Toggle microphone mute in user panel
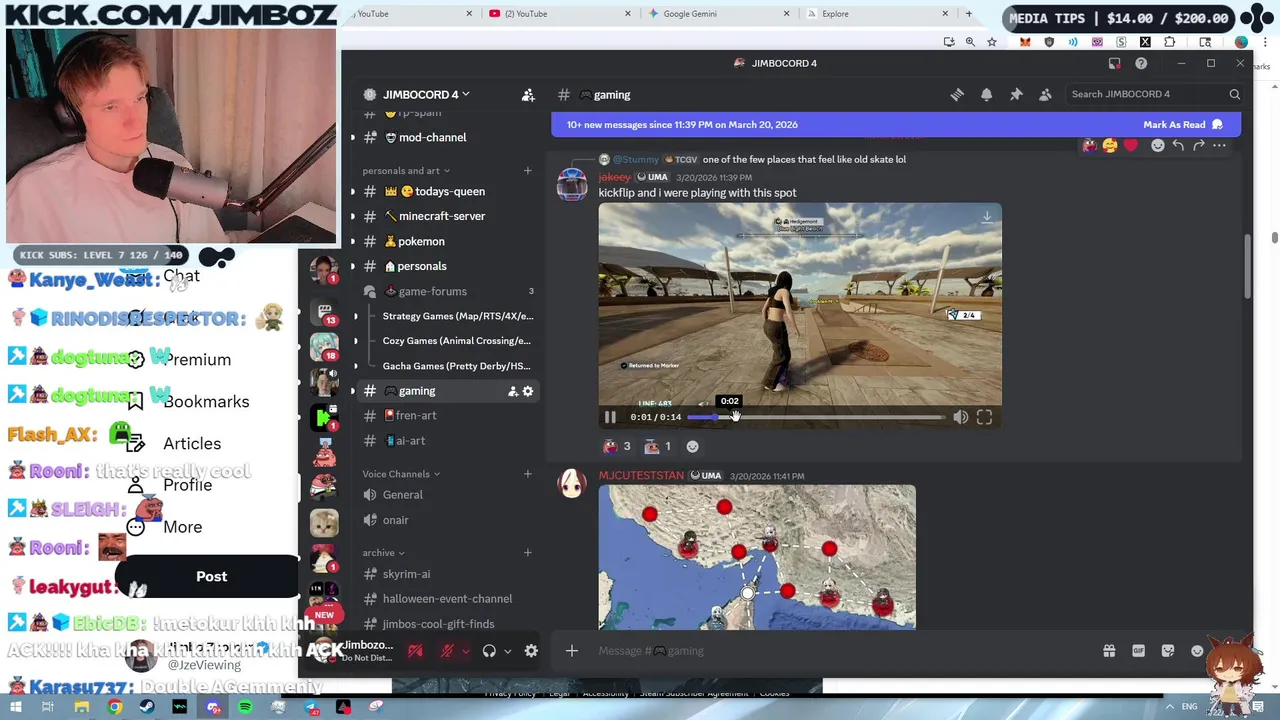The image size is (1280, 720). (447, 651)
